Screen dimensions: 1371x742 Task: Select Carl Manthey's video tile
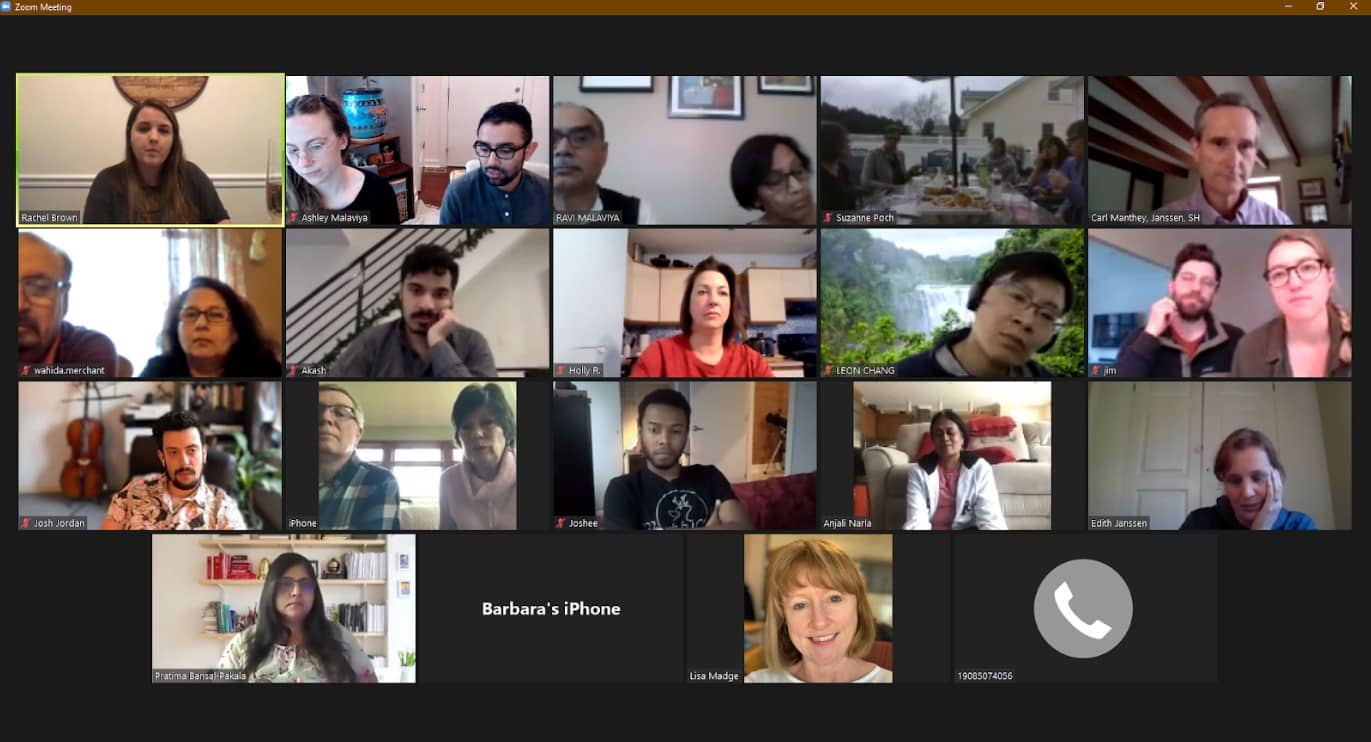pyautogui.click(x=1219, y=150)
